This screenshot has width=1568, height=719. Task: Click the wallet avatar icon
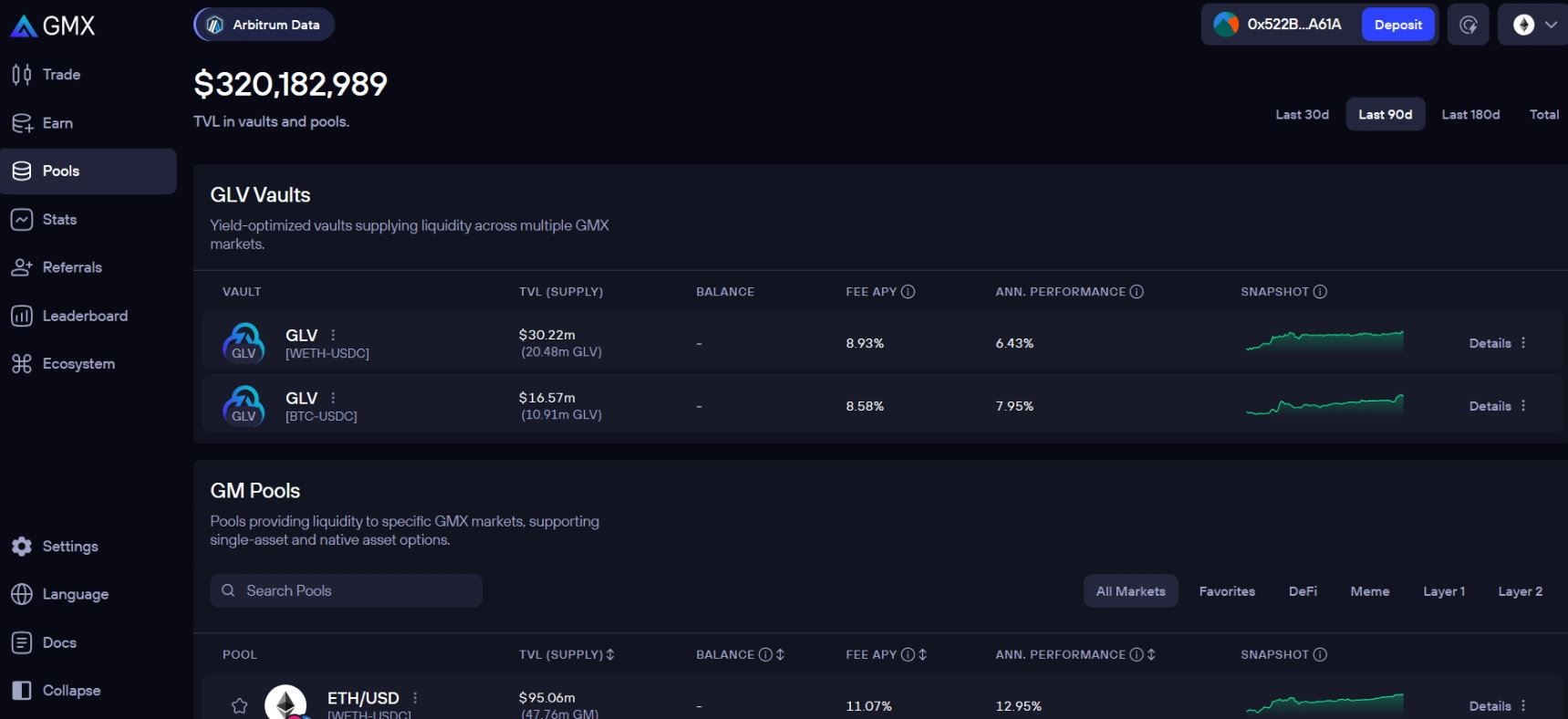coord(1226,25)
